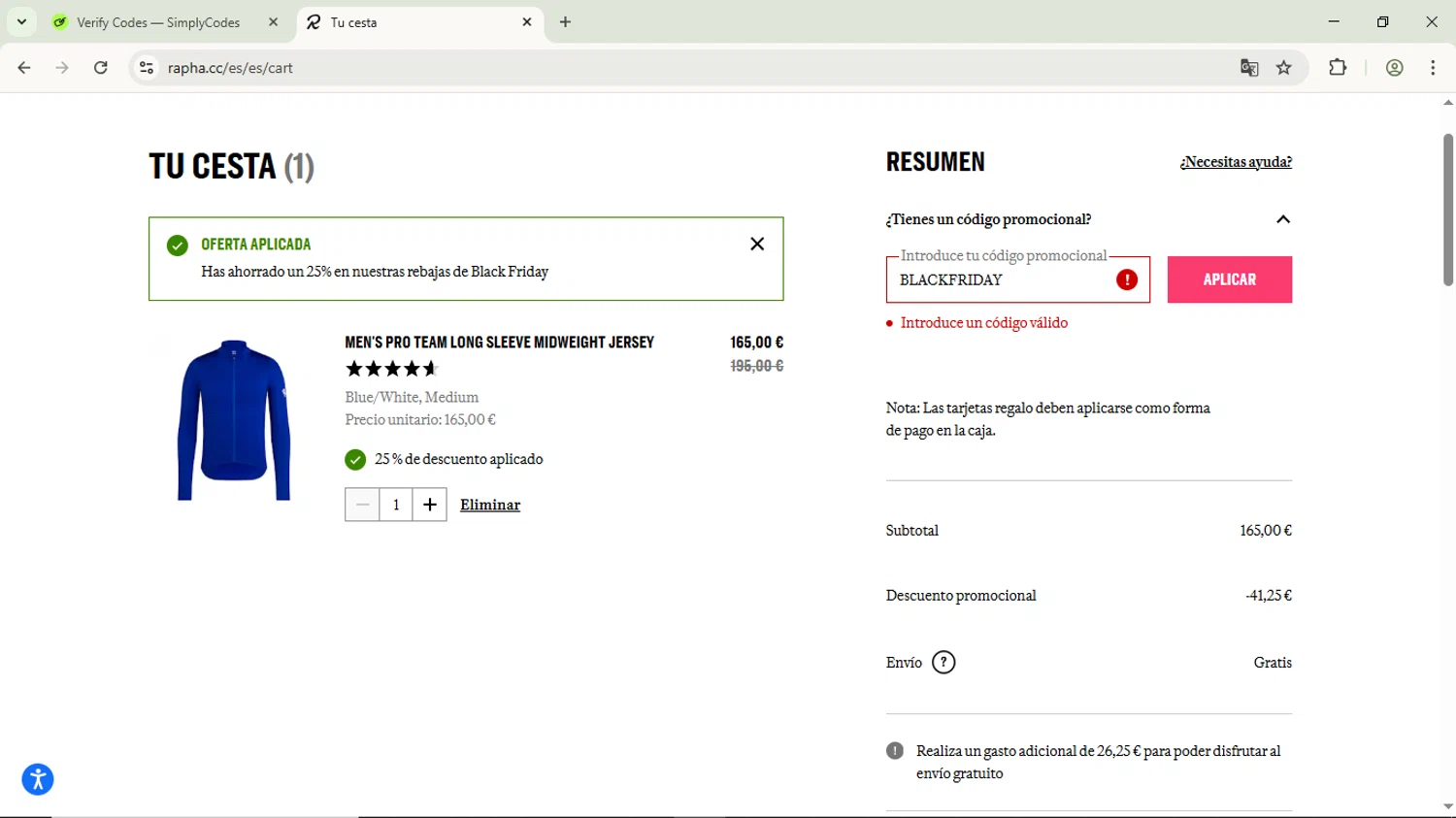Click the scrollbar up arrow
Screen dimensions: 1456x818
1447,102
